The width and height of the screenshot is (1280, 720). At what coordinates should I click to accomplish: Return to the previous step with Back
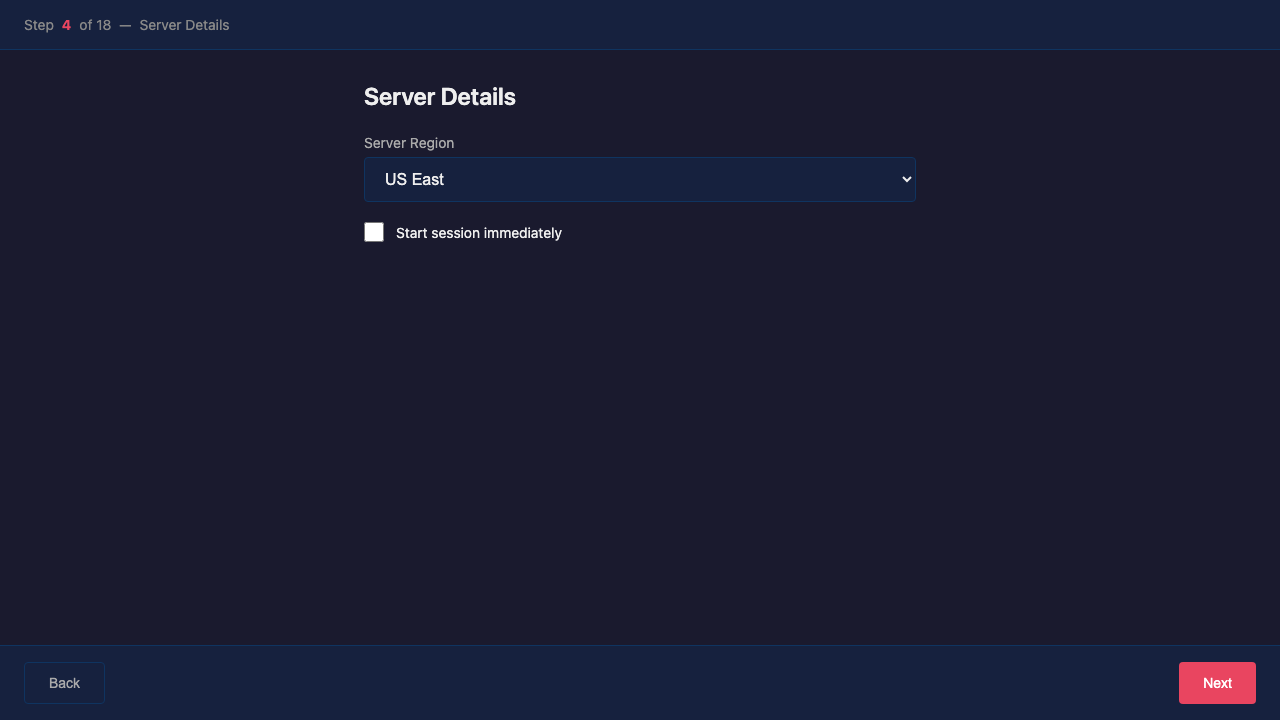point(64,683)
